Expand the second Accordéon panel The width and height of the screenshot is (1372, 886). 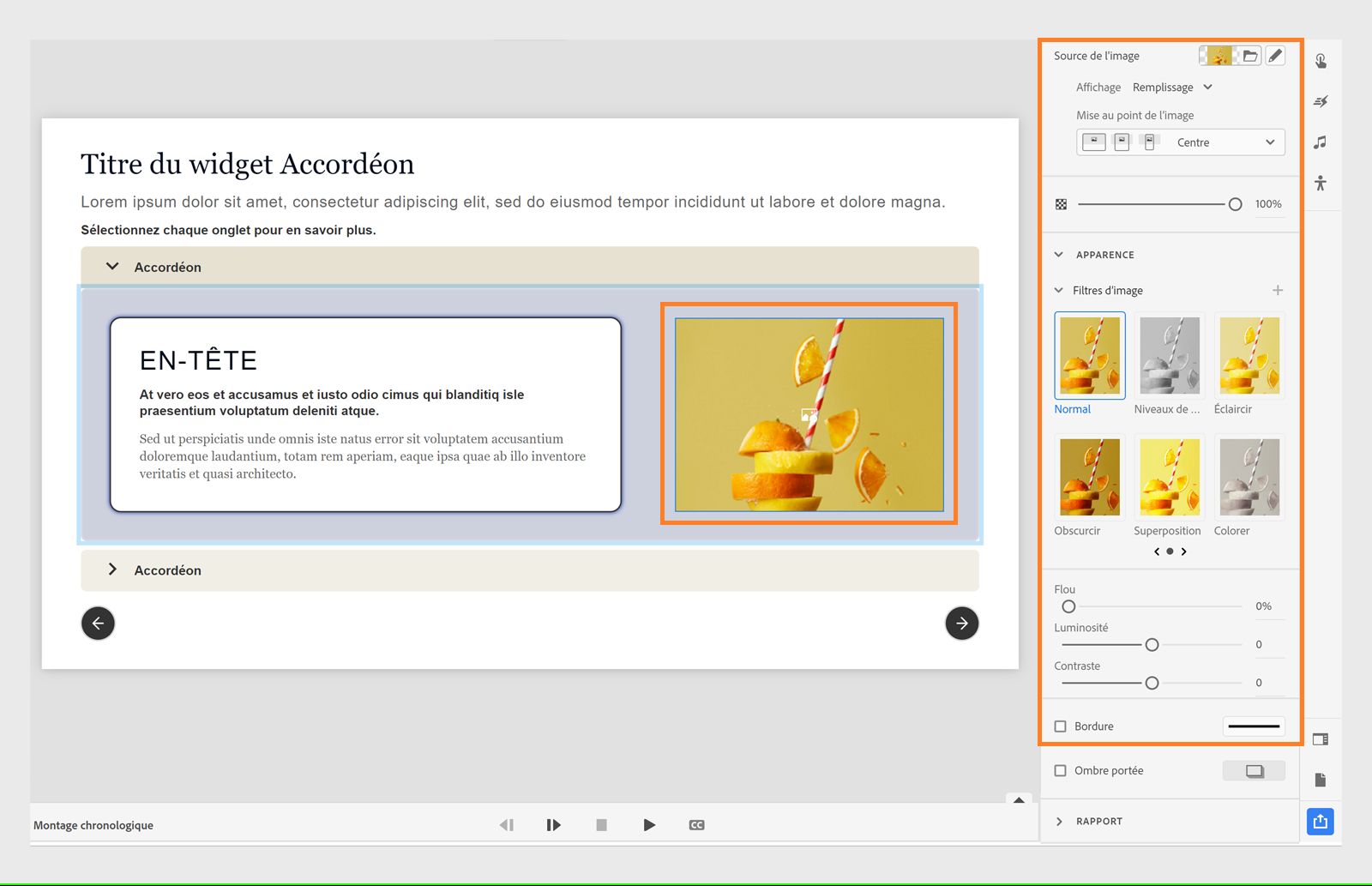(x=112, y=570)
